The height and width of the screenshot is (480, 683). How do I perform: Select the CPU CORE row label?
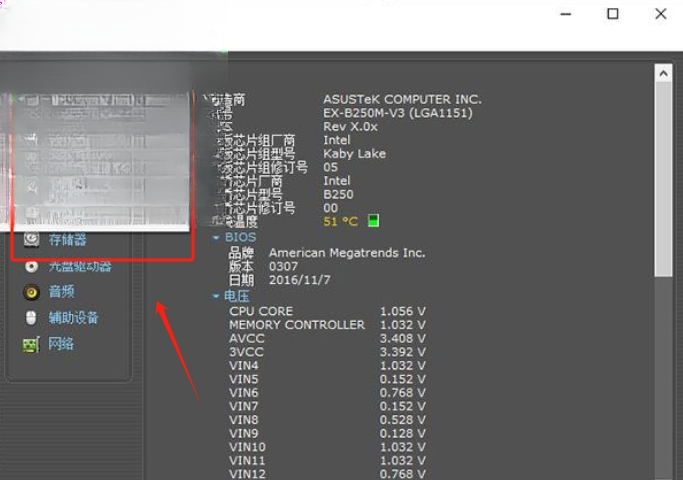[261, 311]
